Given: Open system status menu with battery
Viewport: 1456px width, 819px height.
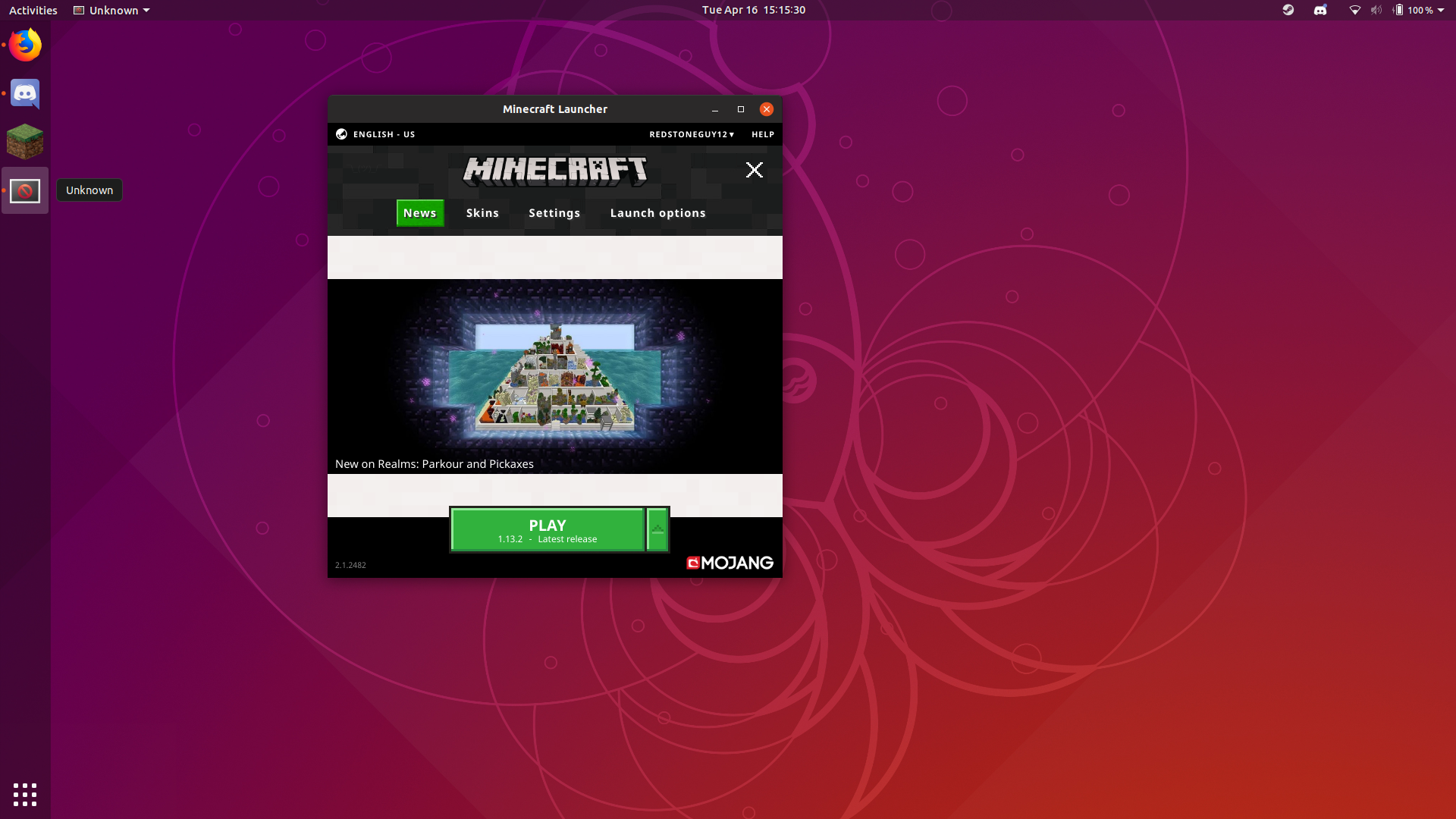Looking at the screenshot, I should (1418, 10).
